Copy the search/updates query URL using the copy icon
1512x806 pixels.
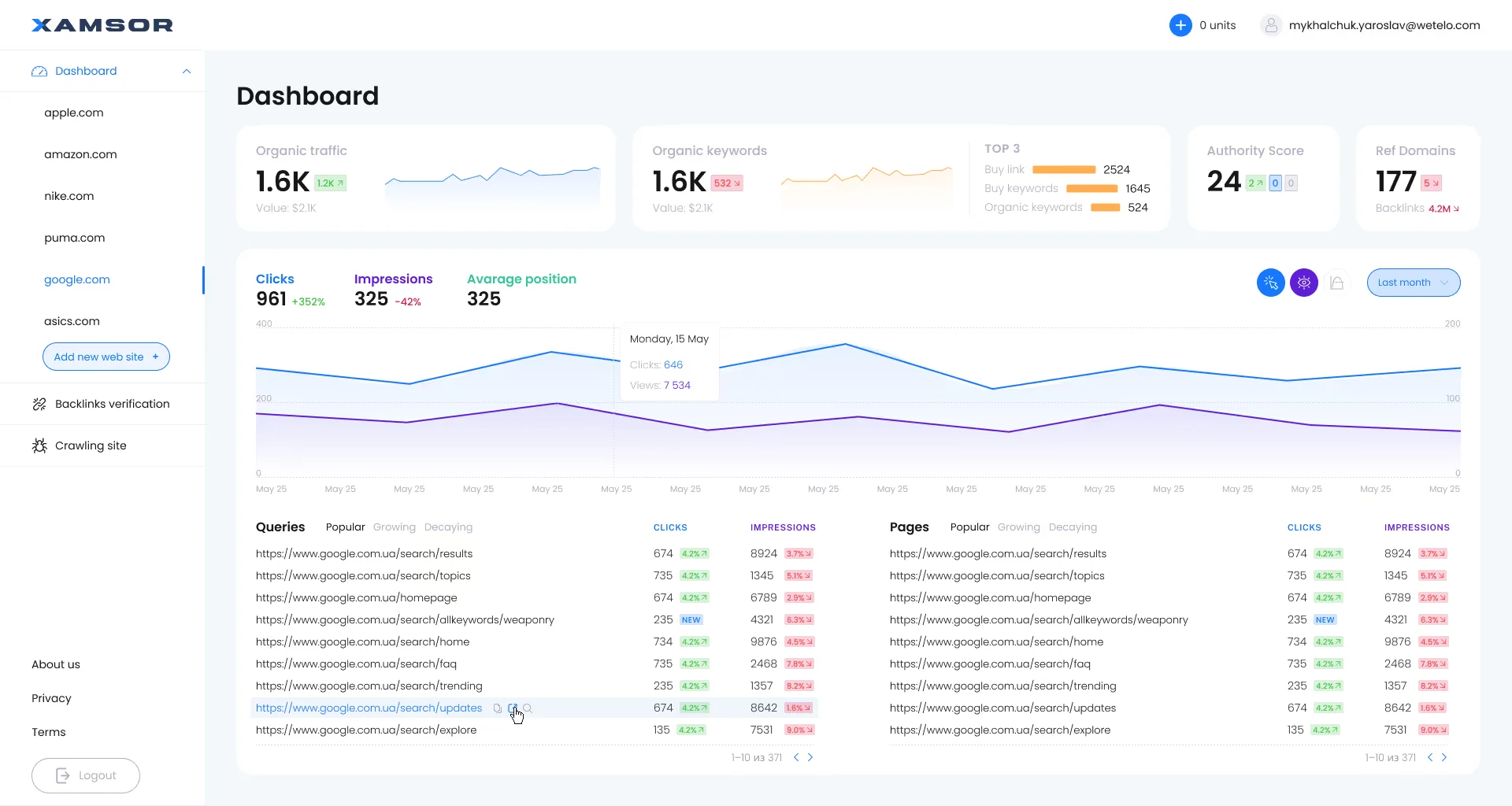[497, 708]
